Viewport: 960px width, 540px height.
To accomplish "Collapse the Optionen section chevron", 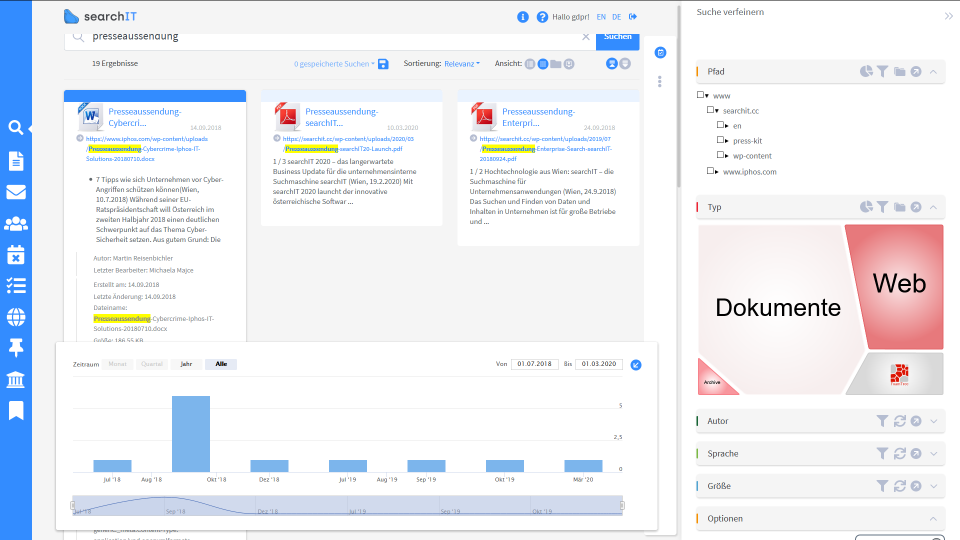I will [x=933, y=519].
